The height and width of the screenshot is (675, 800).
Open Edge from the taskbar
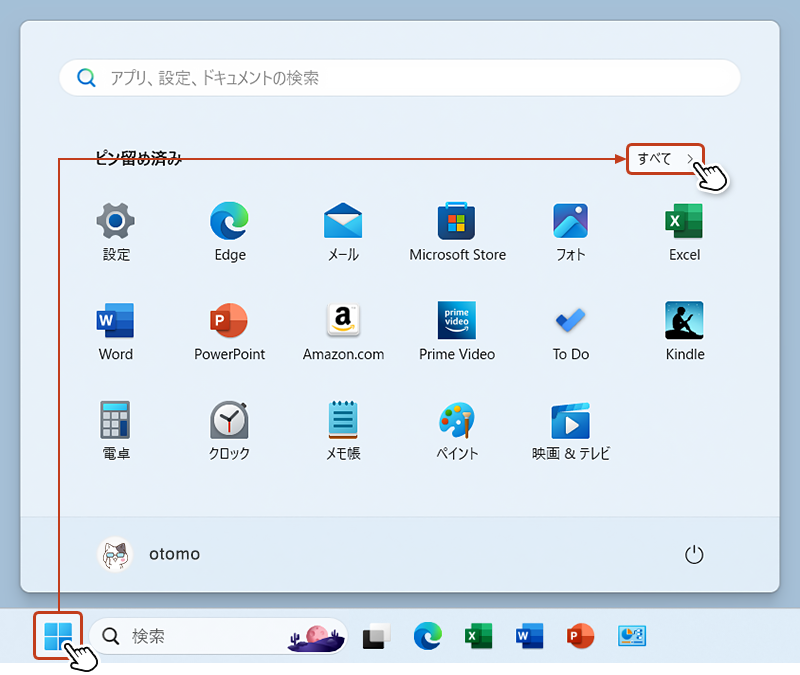pos(428,636)
